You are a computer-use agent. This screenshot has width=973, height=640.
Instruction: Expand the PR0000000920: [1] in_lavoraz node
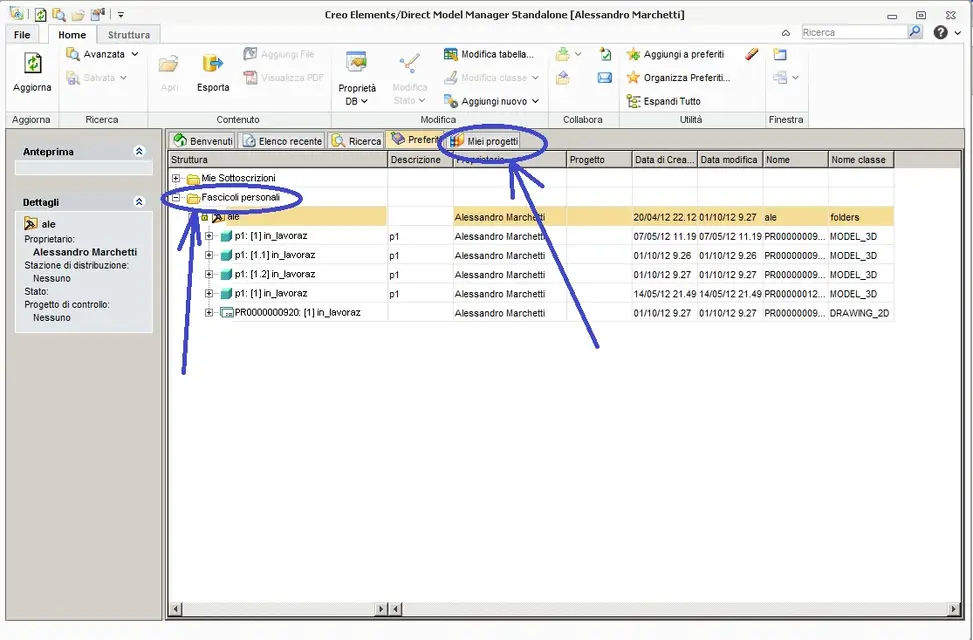point(209,313)
